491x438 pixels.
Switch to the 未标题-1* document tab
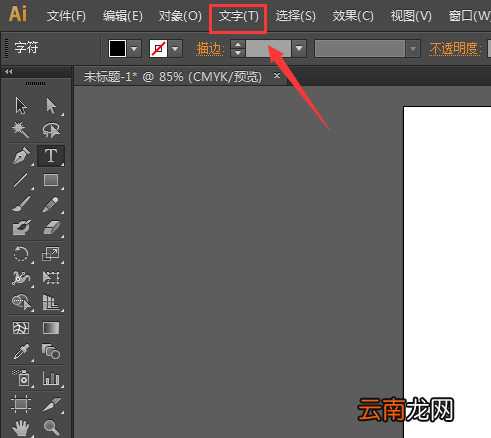(173, 77)
